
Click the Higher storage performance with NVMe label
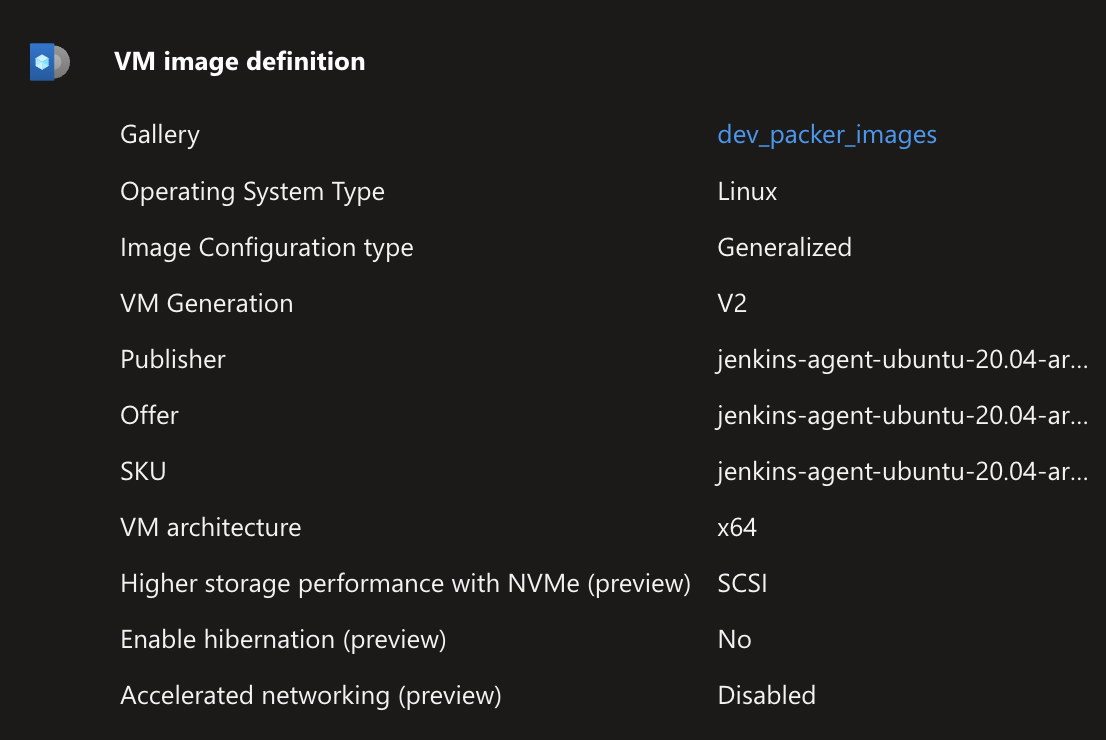point(404,583)
